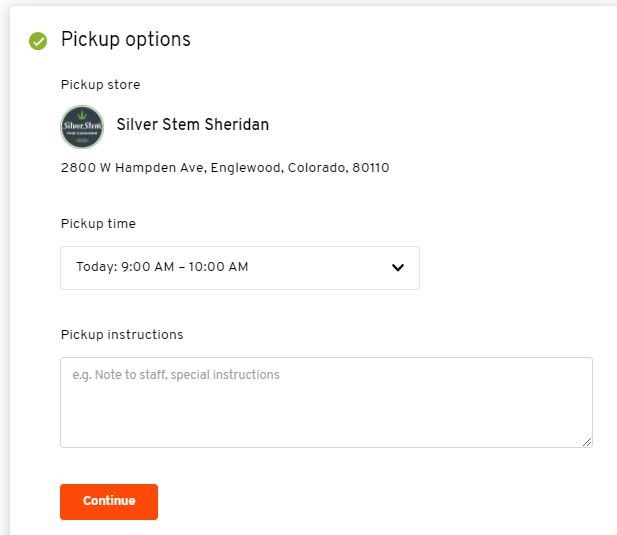This screenshot has width=617, height=535.
Task: Click the 2800 W Hampden Ave street text
Action: tap(132, 168)
